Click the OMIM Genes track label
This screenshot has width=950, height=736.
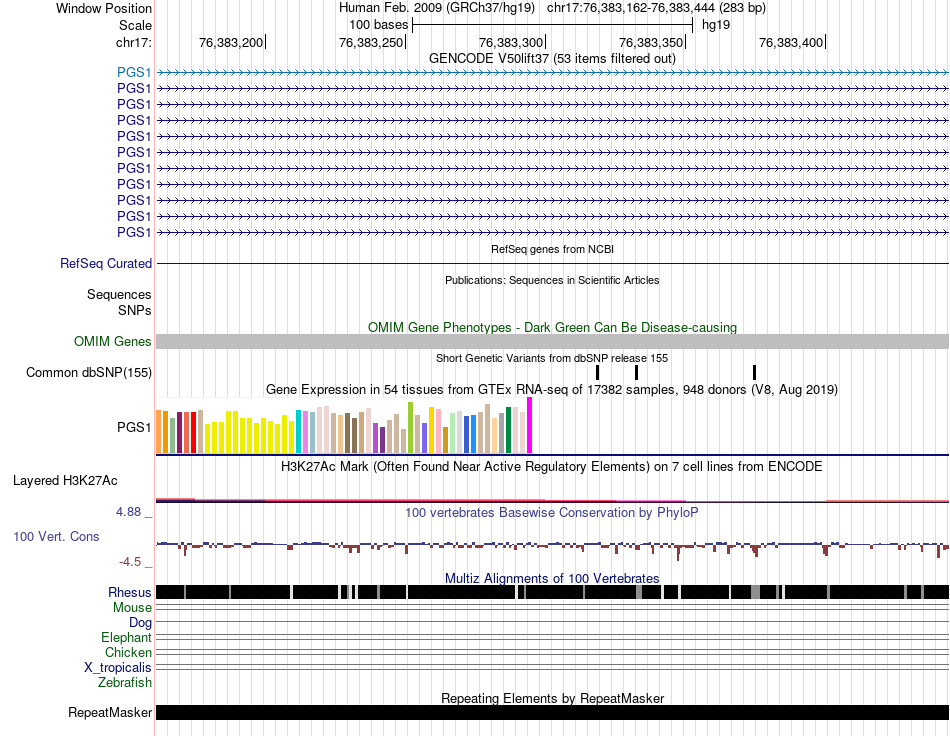pyautogui.click(x=113, y=342)
